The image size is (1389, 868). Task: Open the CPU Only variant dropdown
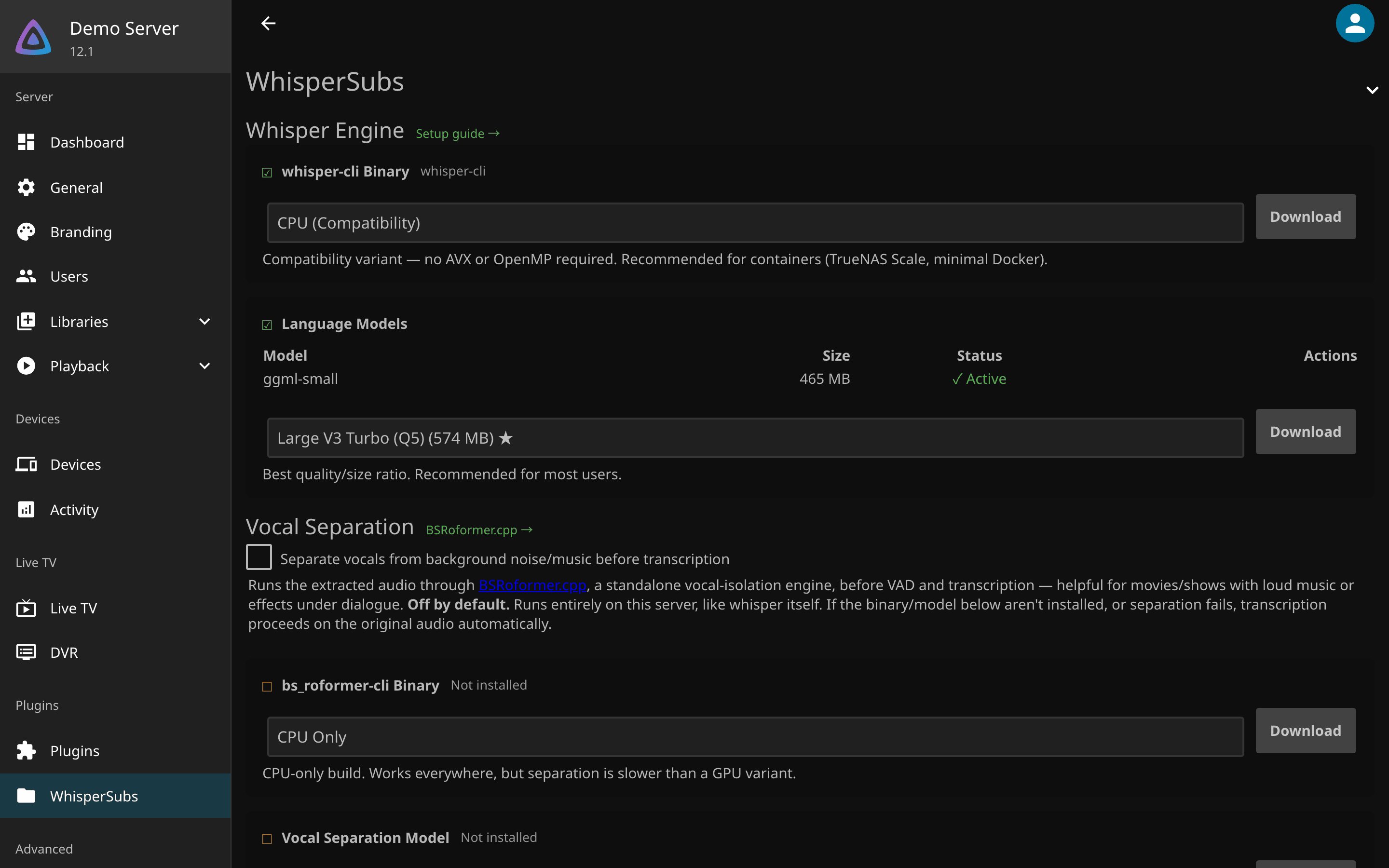(x=755, y=736)
